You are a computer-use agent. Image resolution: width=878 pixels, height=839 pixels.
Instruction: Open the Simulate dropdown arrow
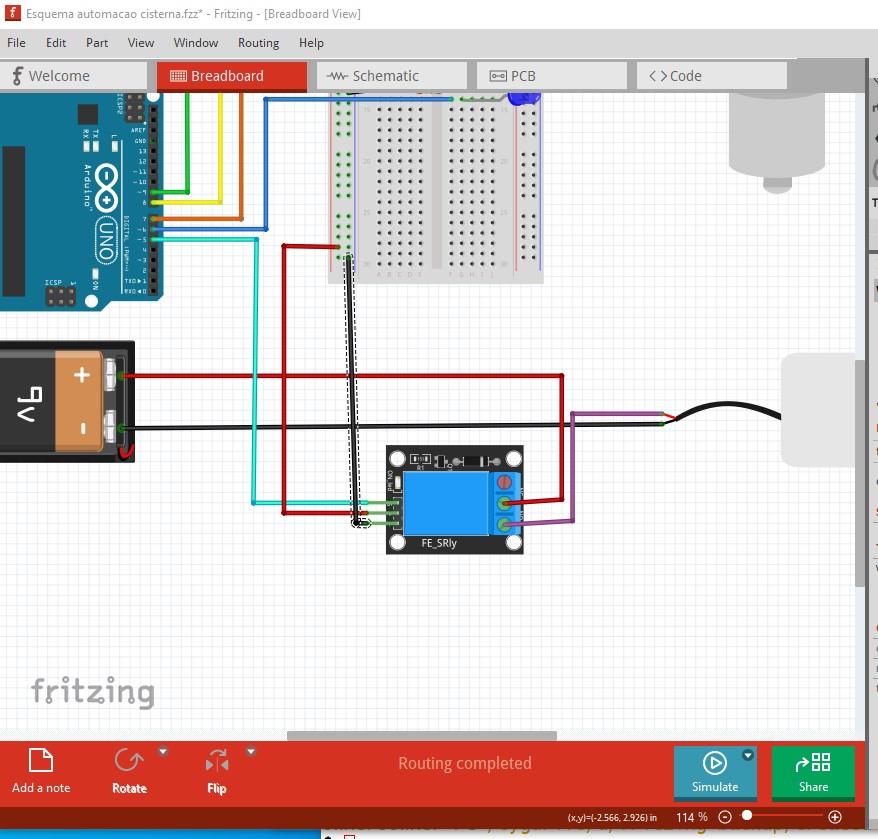748,756
